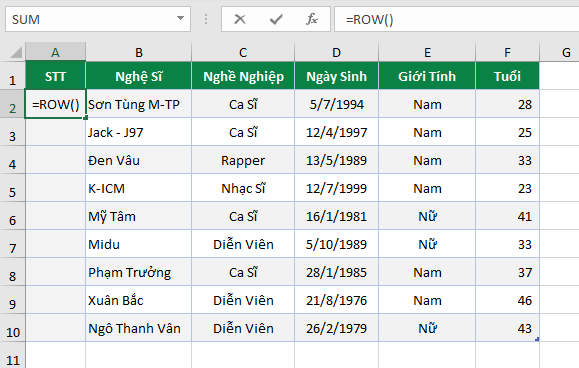Click the Ngày Sinh header cell
This screenshot has width=579, height=368.
click(336, 76)
